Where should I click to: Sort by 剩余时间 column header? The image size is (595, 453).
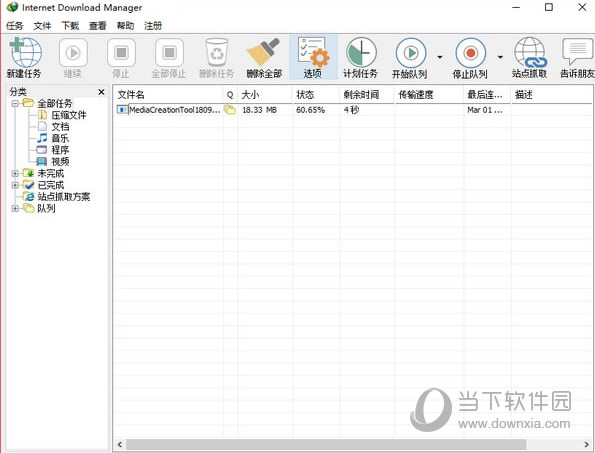click(x=367, y=94)
